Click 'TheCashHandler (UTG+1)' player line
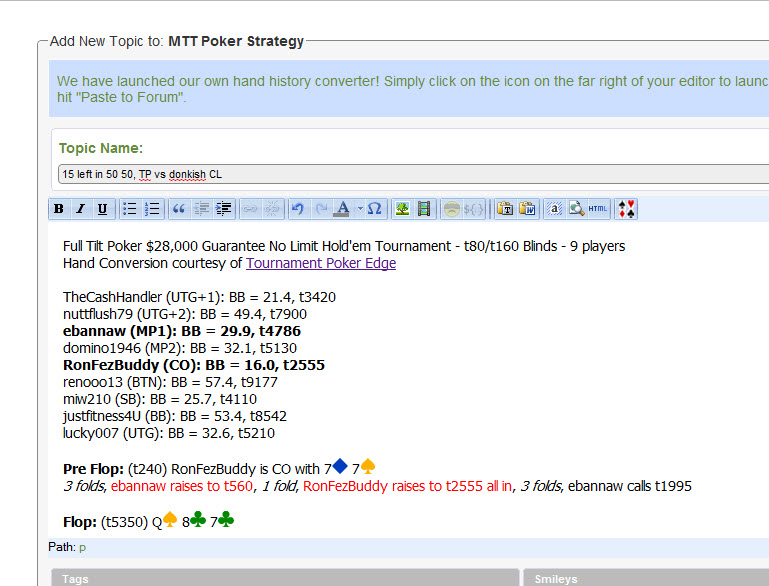The image size is (769, 586). (199, 297)
